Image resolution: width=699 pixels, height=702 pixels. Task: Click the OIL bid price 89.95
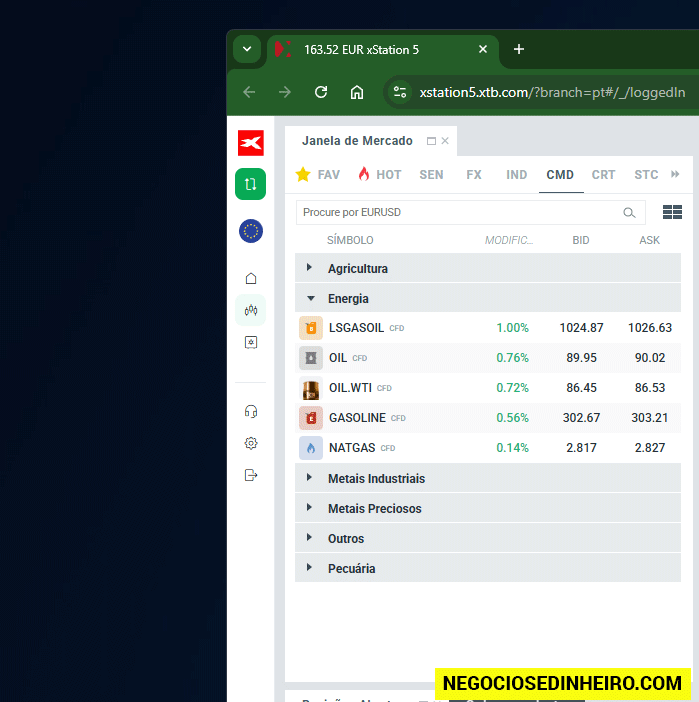581,358
